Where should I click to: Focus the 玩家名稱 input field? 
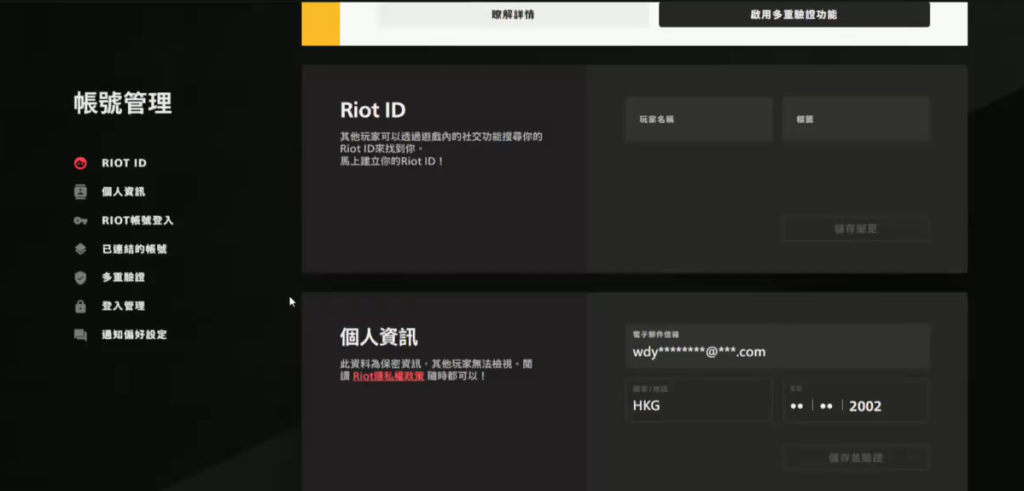699,119
